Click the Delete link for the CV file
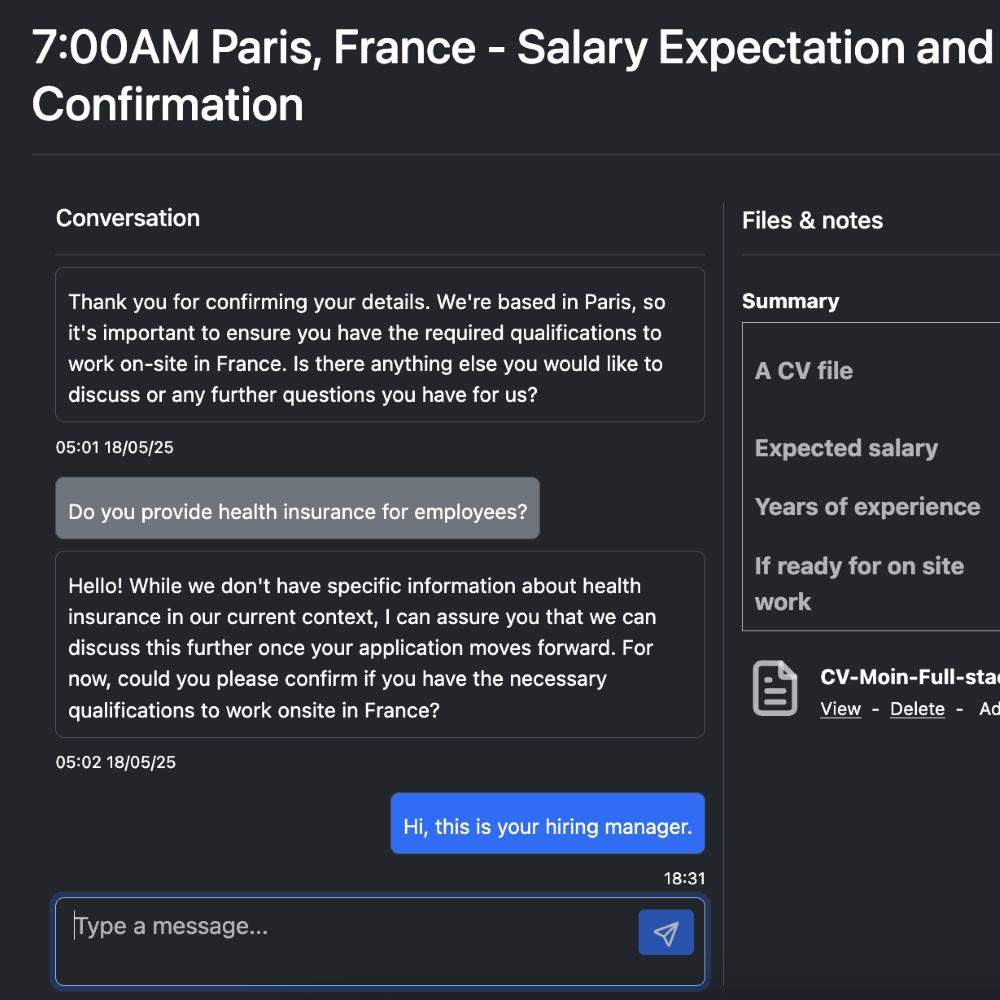 click(917, 709)
